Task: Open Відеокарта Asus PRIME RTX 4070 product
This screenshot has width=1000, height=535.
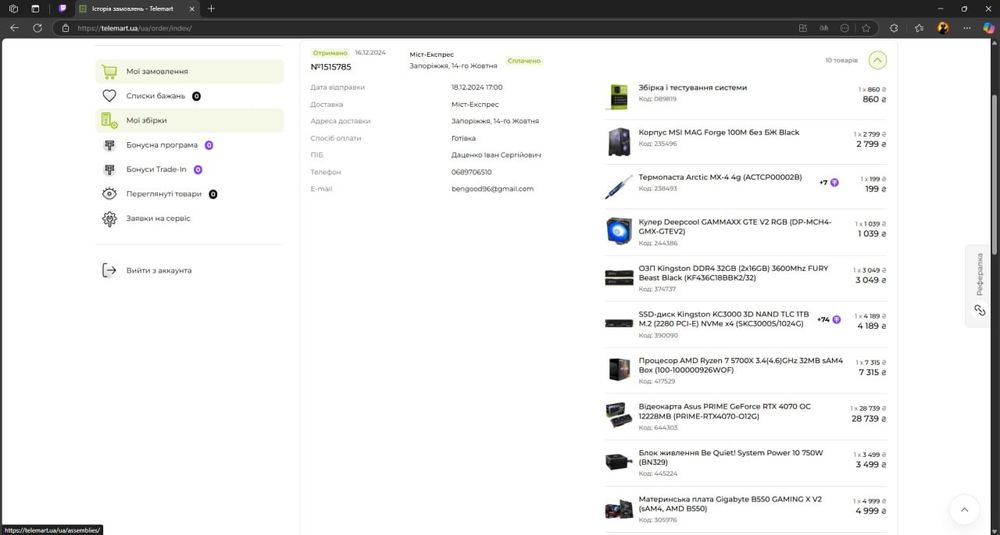Action: coord(724,411)
